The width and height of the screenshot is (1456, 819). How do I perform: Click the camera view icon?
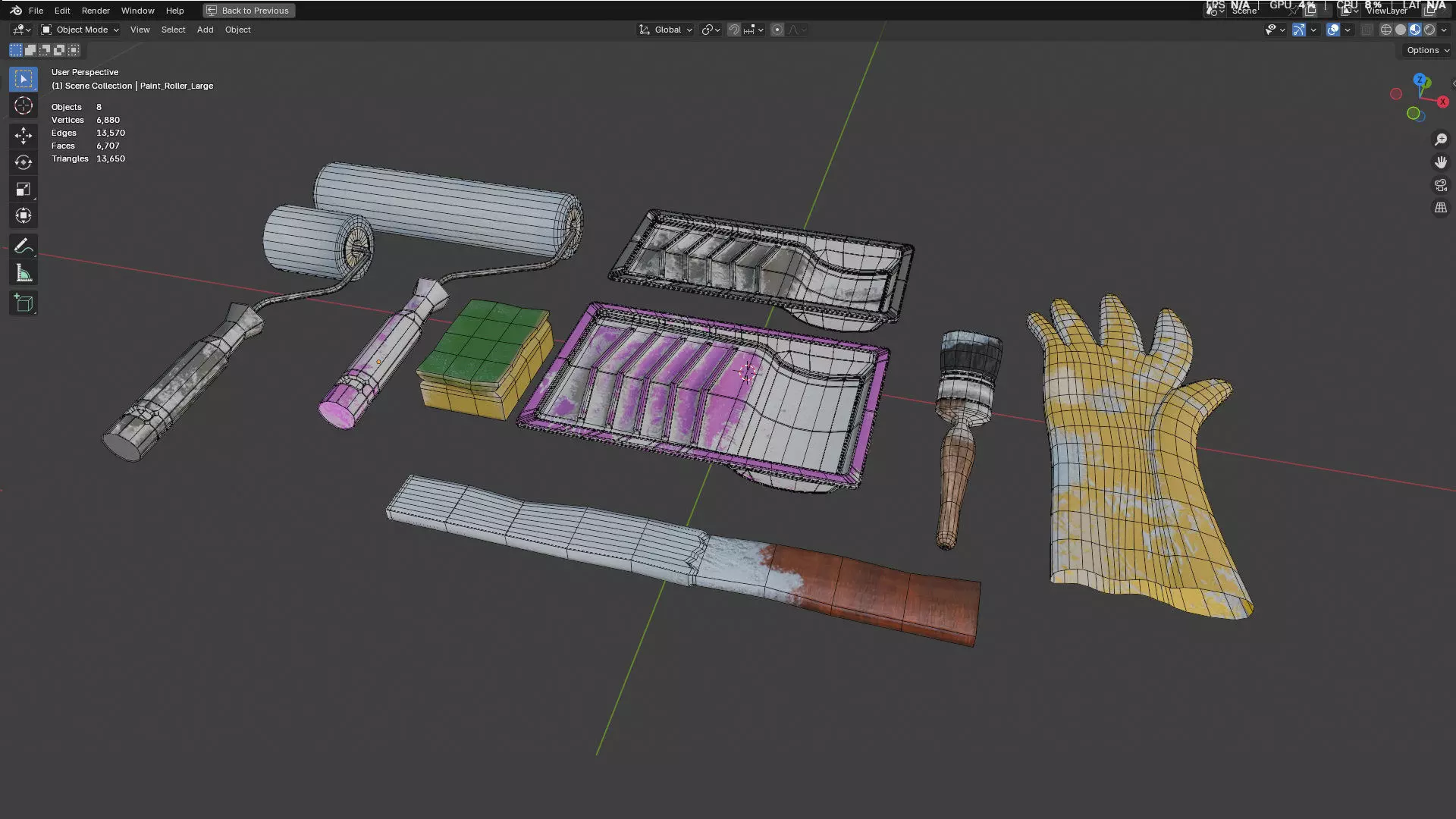(1440, 185)
